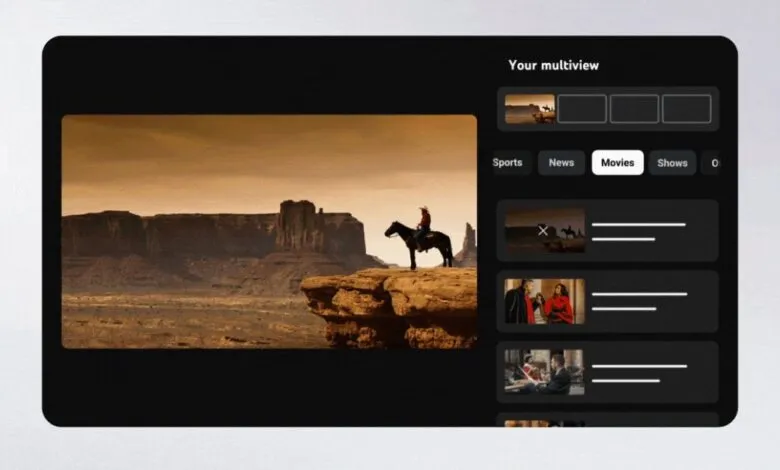Screen dimensions: 780x470
Task: Switch to the Shows category tab
Action: click(672, 163)
